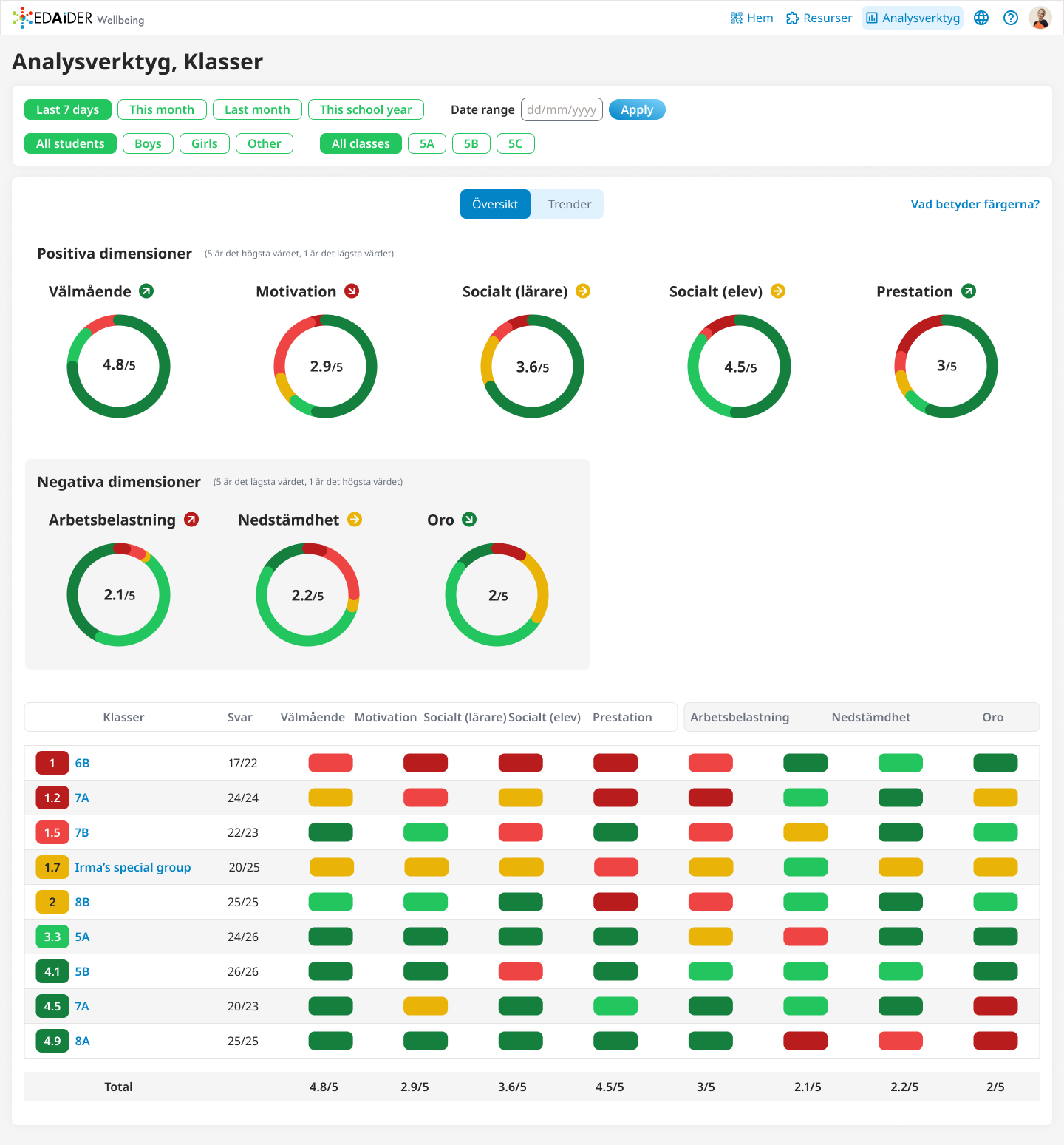
Task: Select the This school year filter
Action: coord(366,109)
